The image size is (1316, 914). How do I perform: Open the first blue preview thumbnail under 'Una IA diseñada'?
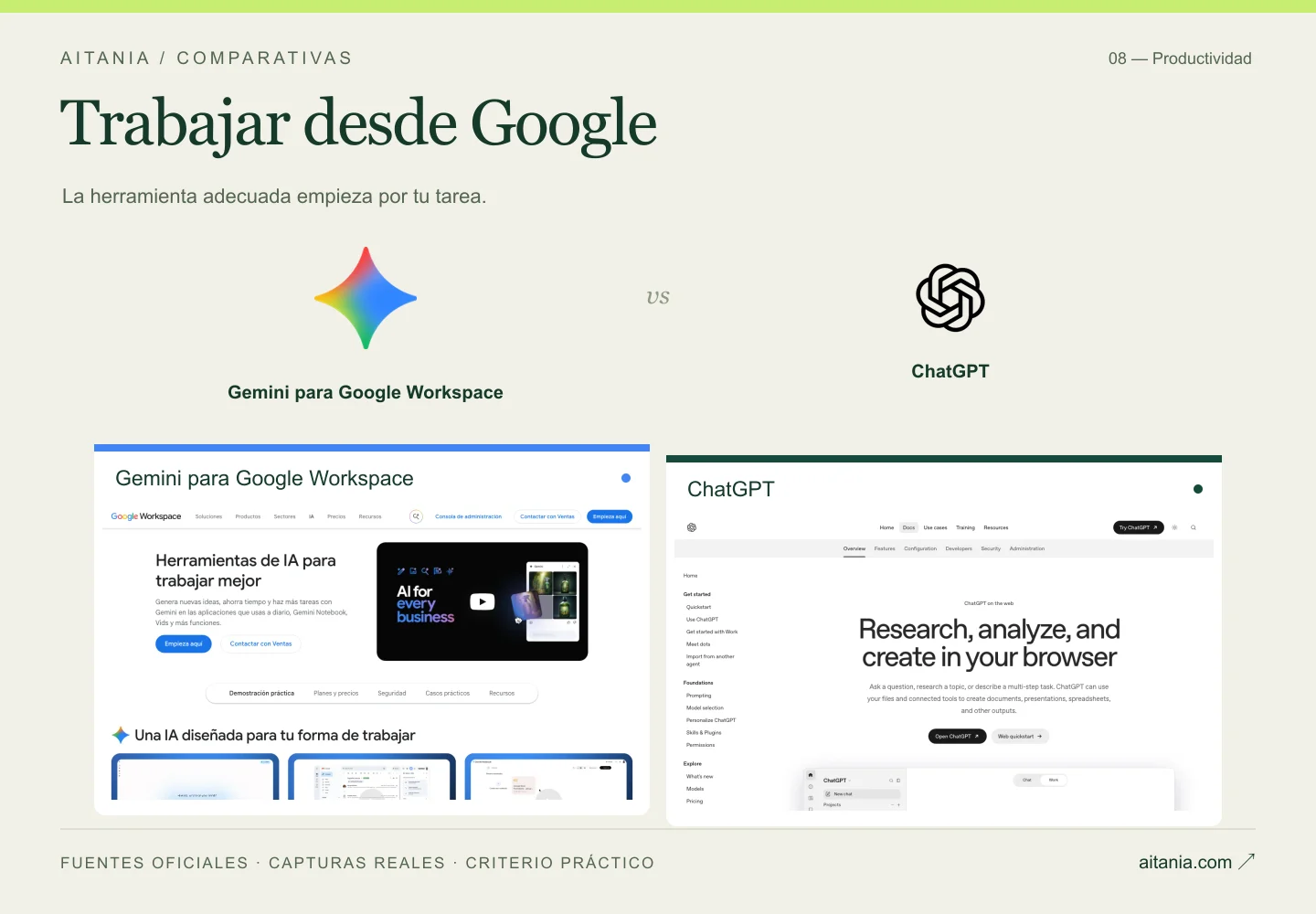click(196, 777)
